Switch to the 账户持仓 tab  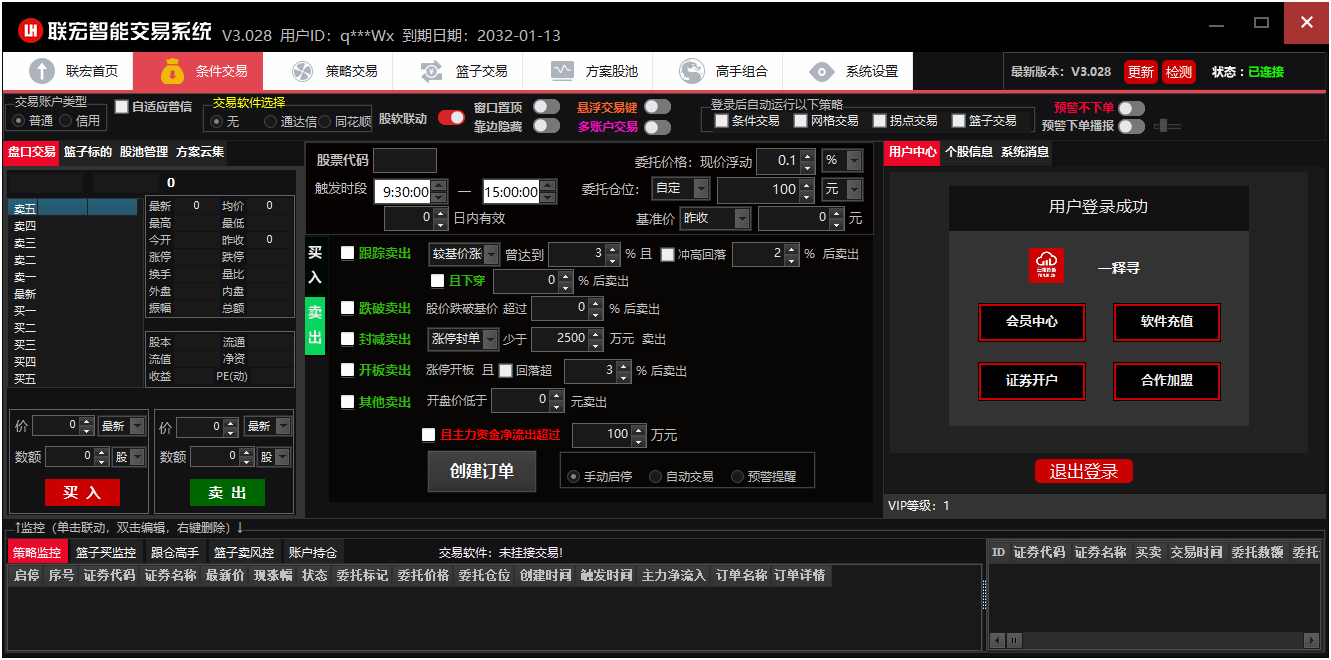[x=313, y=552]
